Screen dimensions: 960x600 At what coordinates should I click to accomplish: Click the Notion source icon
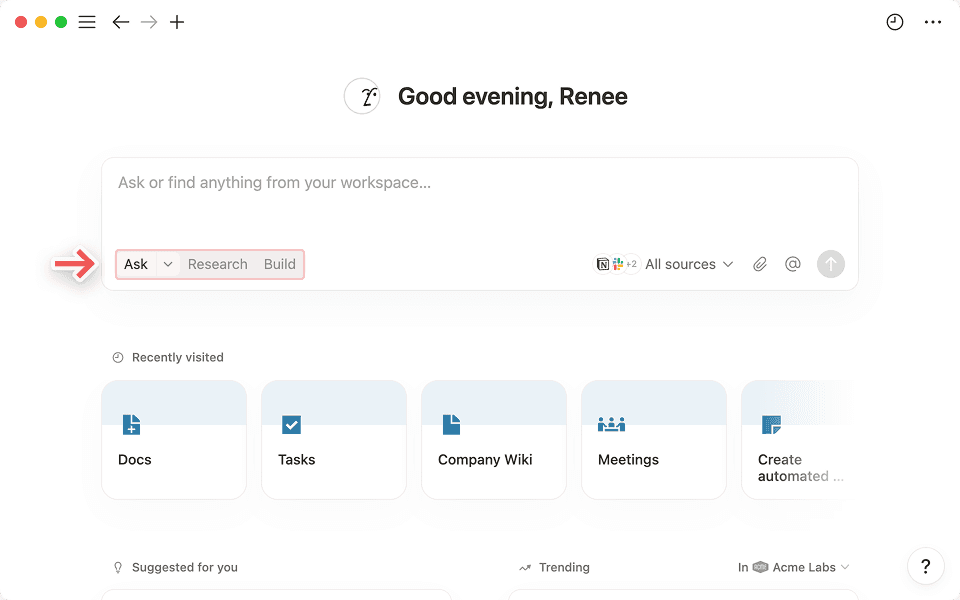[605, 263]
